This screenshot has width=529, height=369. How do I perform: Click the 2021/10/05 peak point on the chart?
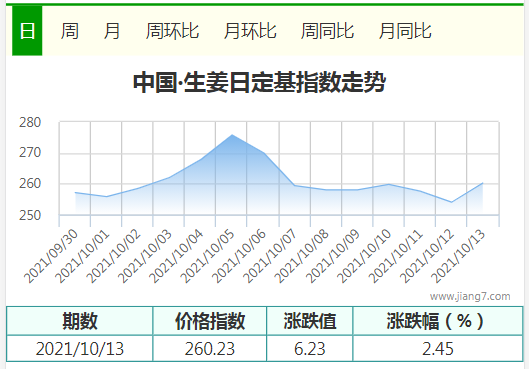pos(232,135)
